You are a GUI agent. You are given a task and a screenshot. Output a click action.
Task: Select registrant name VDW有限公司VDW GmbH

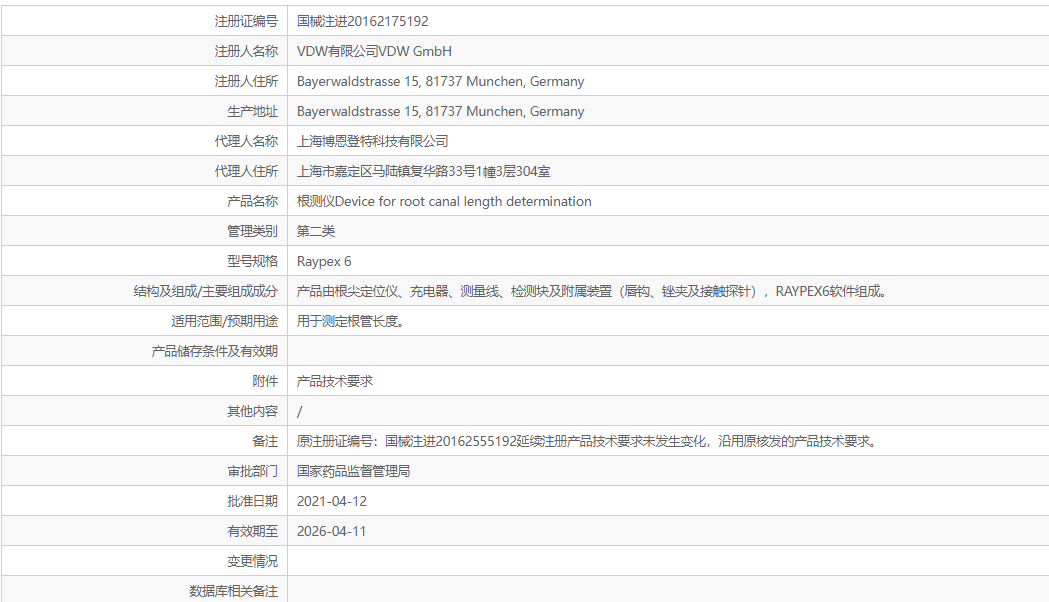(374, 52)
